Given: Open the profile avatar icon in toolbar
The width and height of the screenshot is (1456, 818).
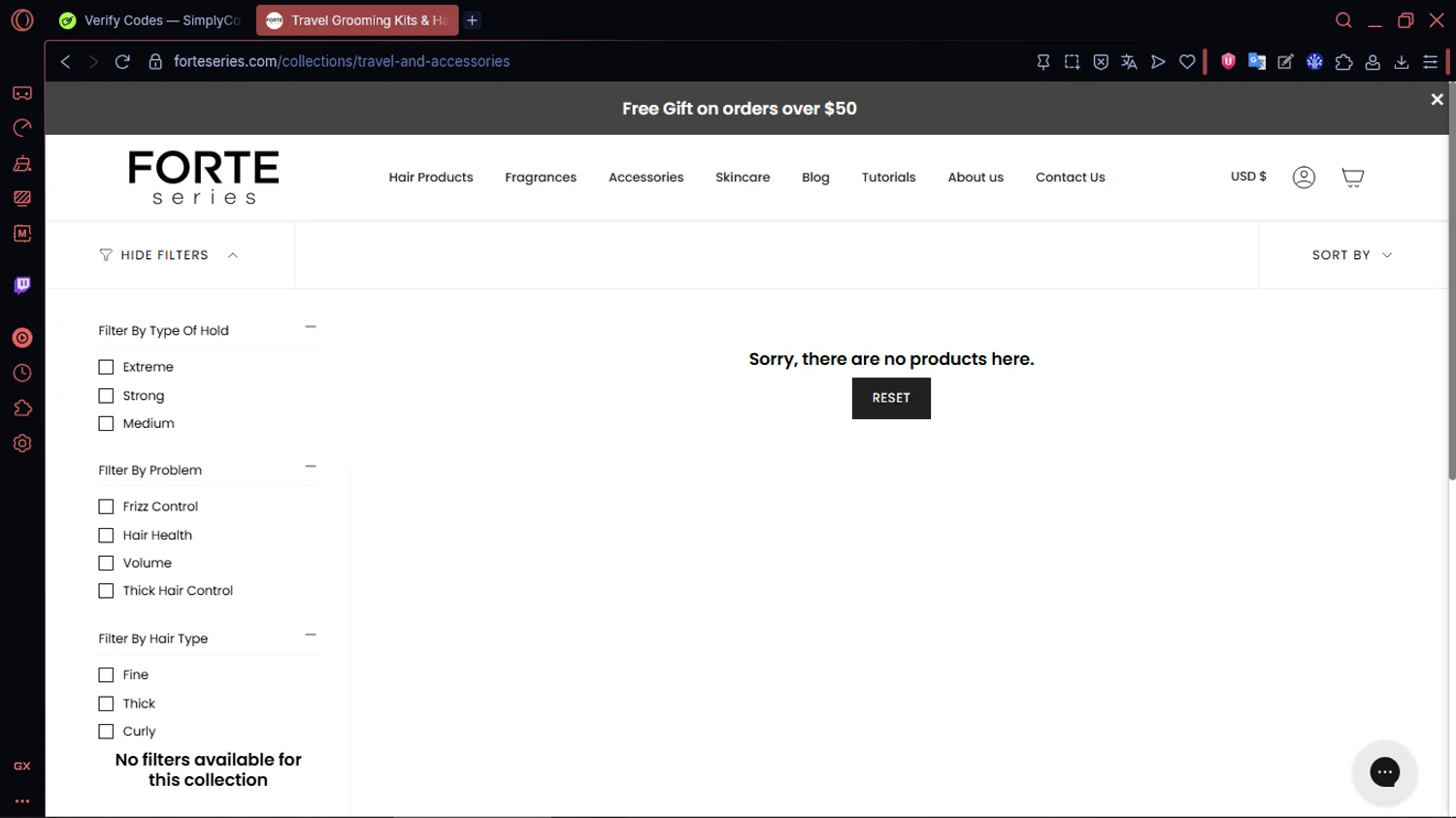Looking at the screenshot, I should tap(1373, 61).
